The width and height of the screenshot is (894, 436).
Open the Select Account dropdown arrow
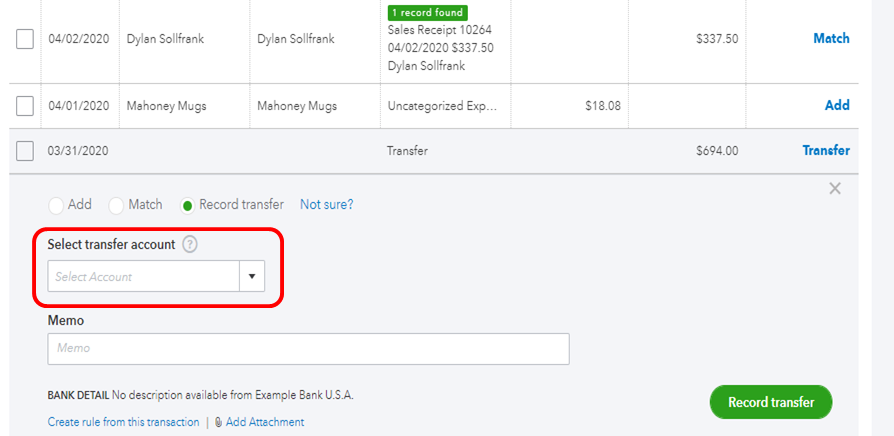252,277
